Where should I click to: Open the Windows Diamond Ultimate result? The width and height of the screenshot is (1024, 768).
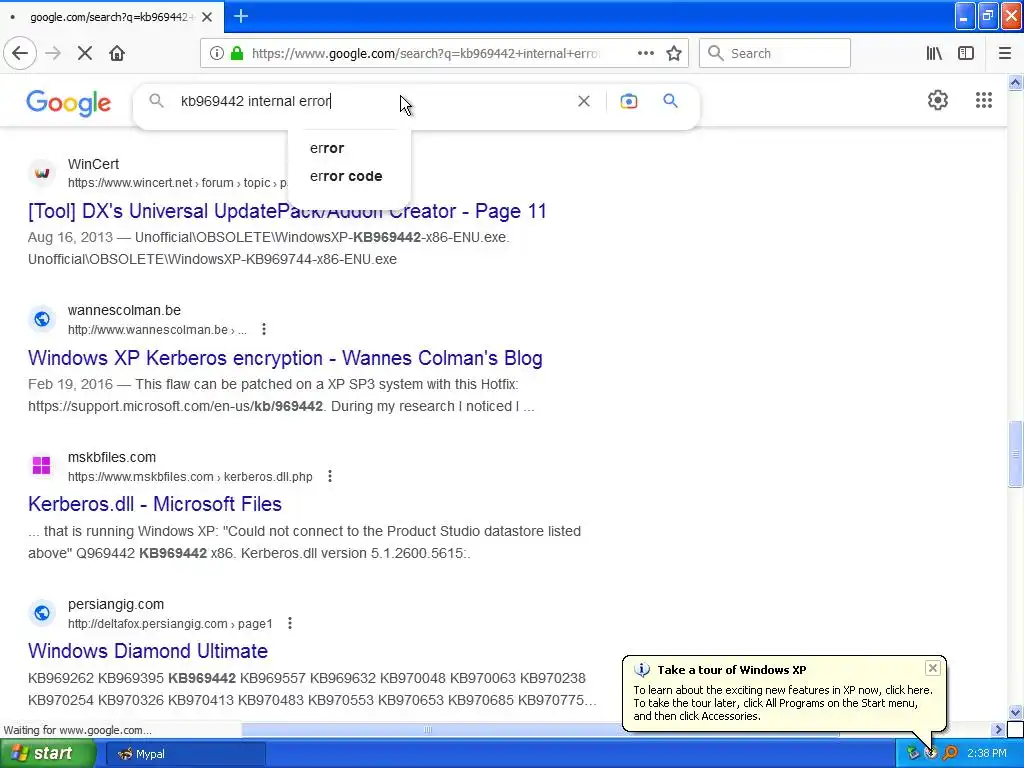click(x=148, y=651)
